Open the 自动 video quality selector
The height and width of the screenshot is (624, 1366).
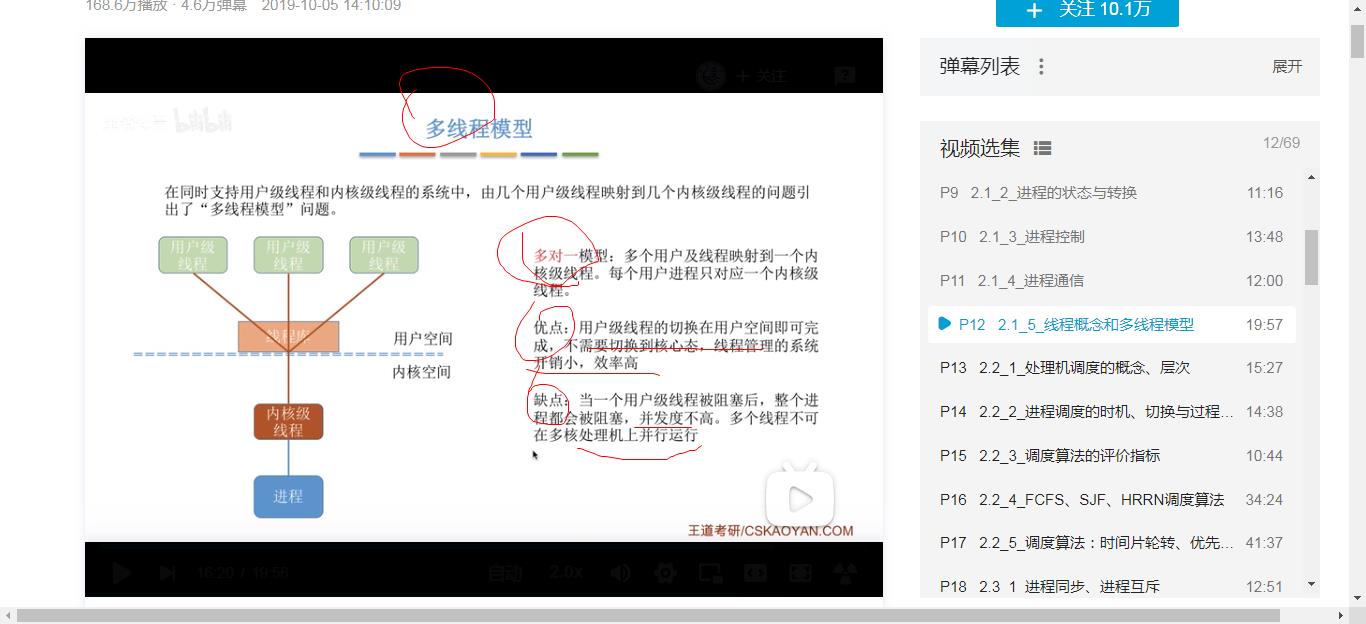pos(506,573)
